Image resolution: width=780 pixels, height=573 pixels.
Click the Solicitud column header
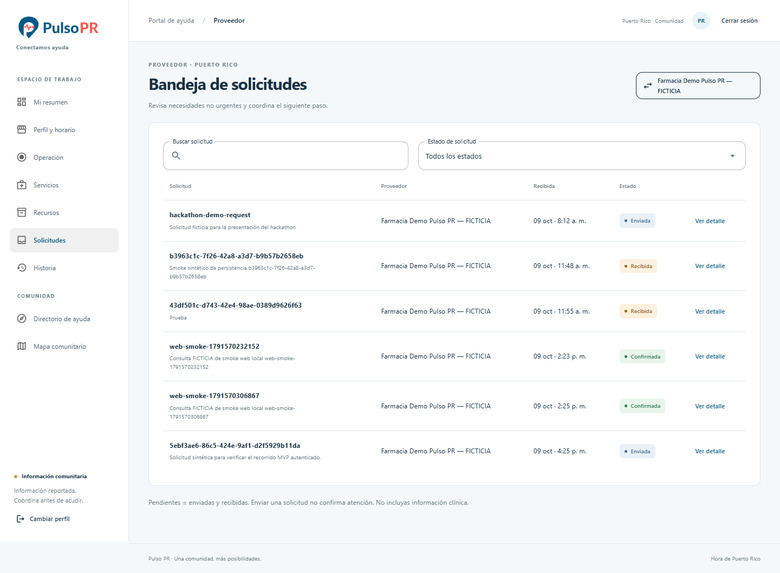point(180,186)
